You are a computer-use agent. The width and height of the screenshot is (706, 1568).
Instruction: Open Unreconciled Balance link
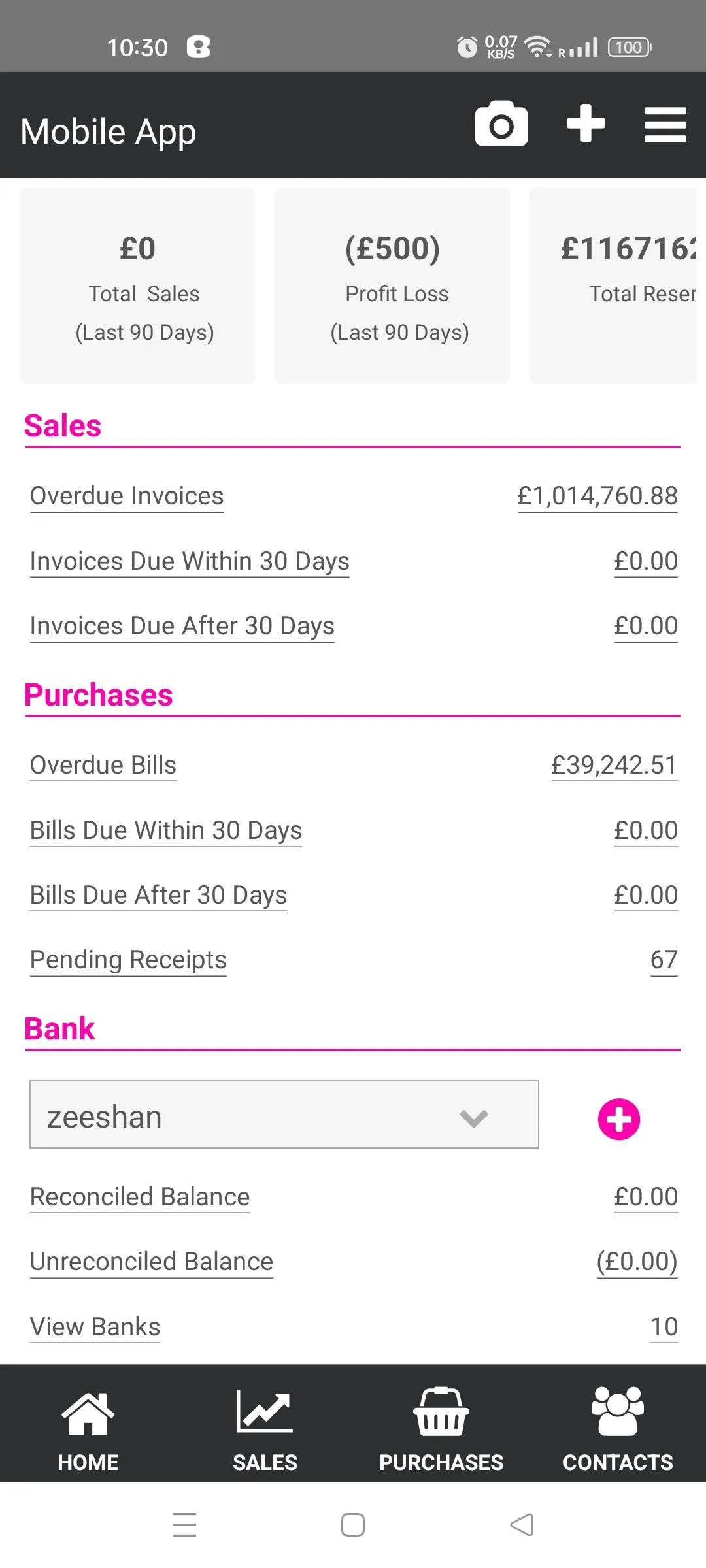click(152, 1262)
